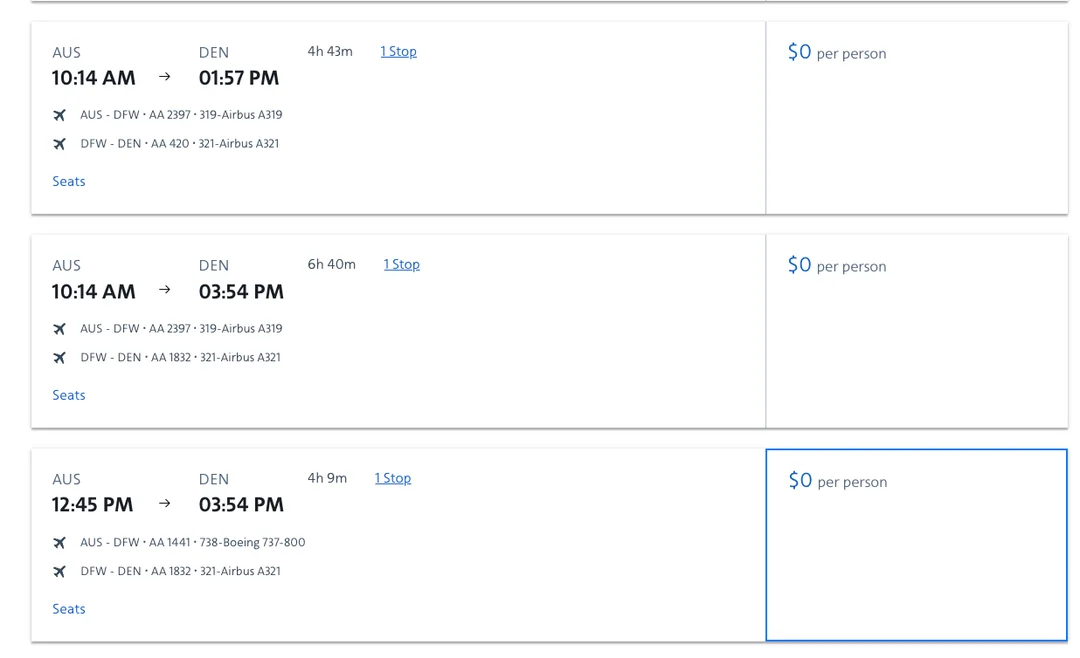Click arrow between 10:14 AM and 01:57 PM
This screenshot has width=1080, height=658.
click(x=165, y=77)
